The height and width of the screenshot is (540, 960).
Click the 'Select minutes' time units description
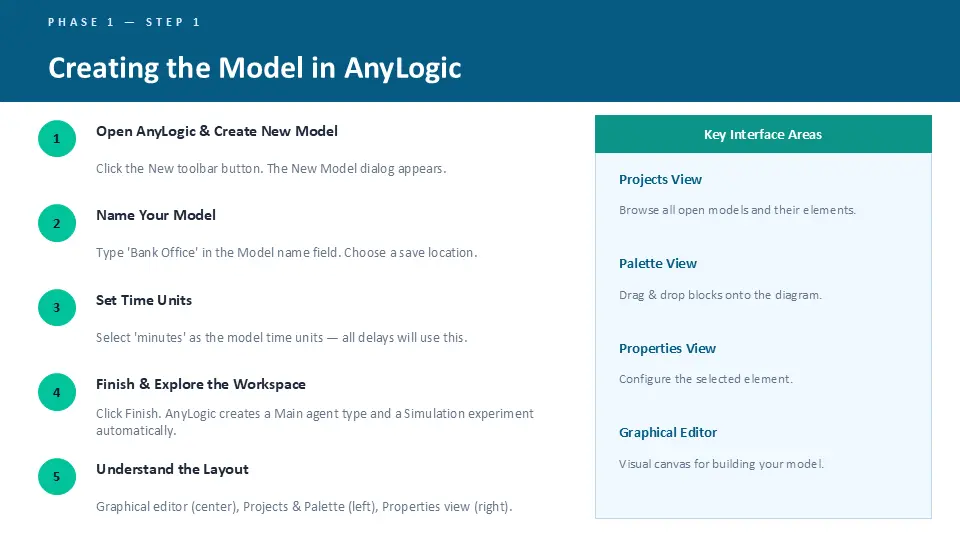point(282,337)
